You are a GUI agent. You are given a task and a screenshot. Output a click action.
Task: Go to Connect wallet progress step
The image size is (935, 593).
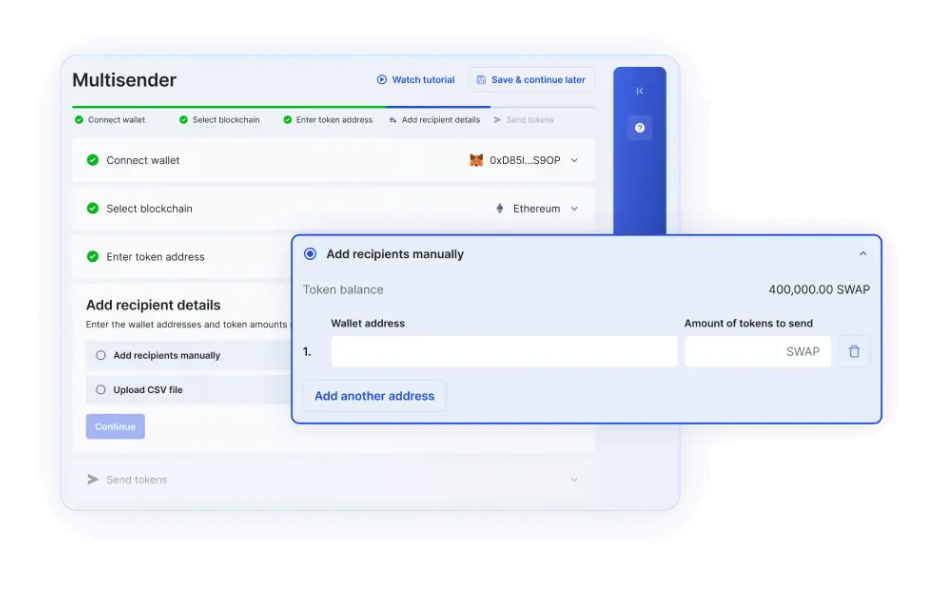[x=110, y=120]
